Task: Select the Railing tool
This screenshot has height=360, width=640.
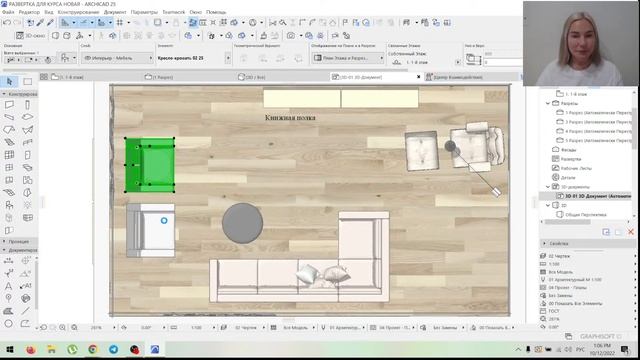Action: pyautogui.click(x=27, y=142)
